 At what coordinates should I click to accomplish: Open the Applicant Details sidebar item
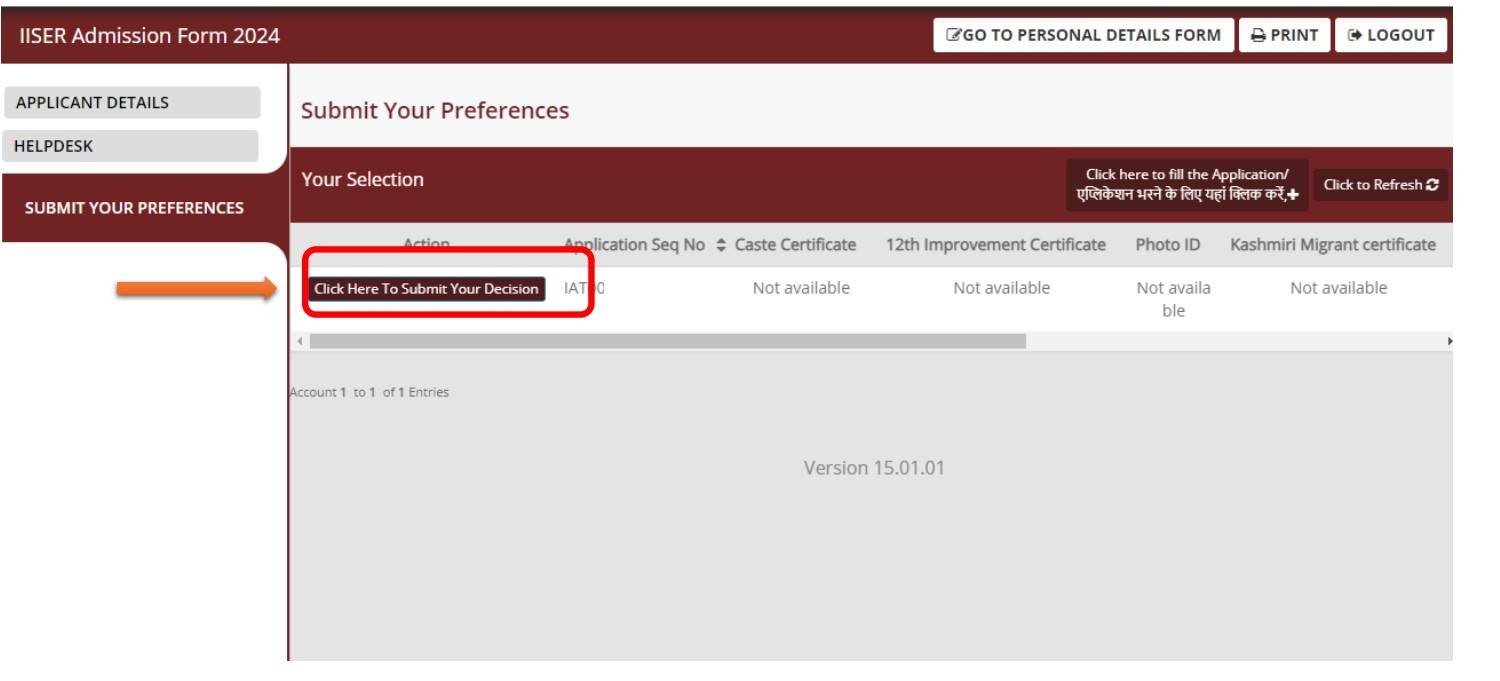[132, 103]
